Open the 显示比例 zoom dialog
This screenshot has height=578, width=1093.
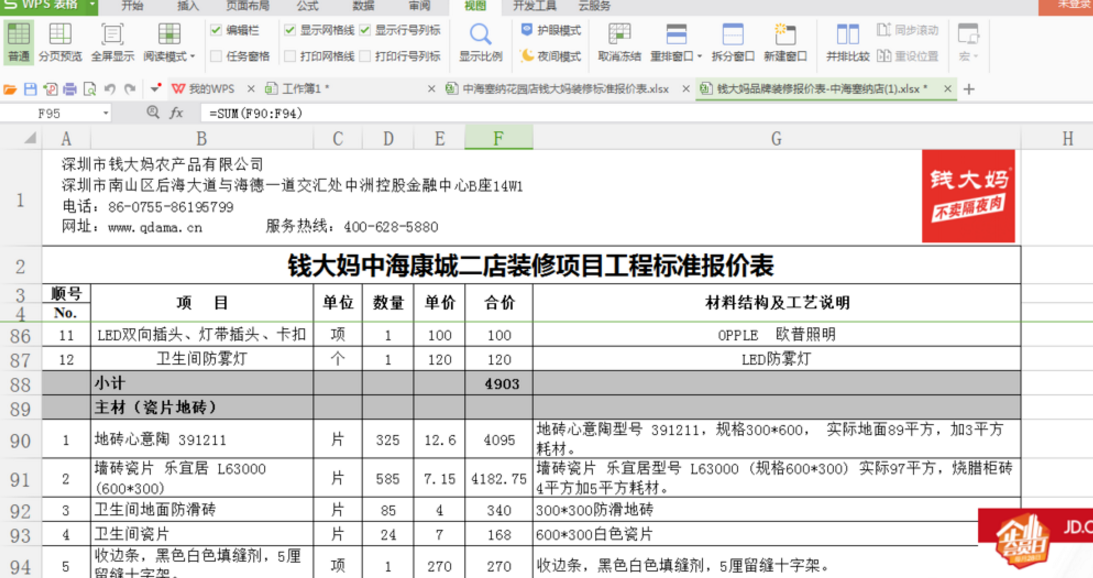481,42
